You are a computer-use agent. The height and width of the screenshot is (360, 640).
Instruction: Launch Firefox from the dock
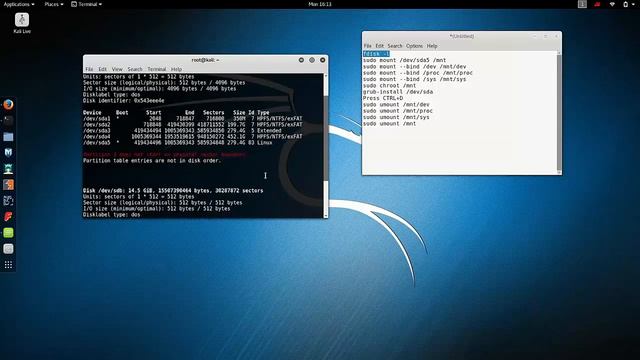[x=8, y=104]
